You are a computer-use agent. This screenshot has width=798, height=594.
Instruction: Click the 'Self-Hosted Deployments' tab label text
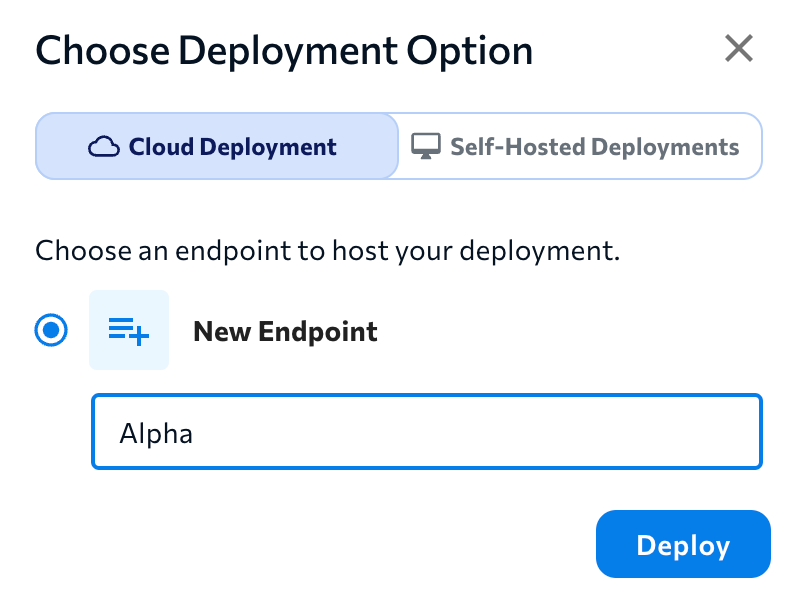594,148
